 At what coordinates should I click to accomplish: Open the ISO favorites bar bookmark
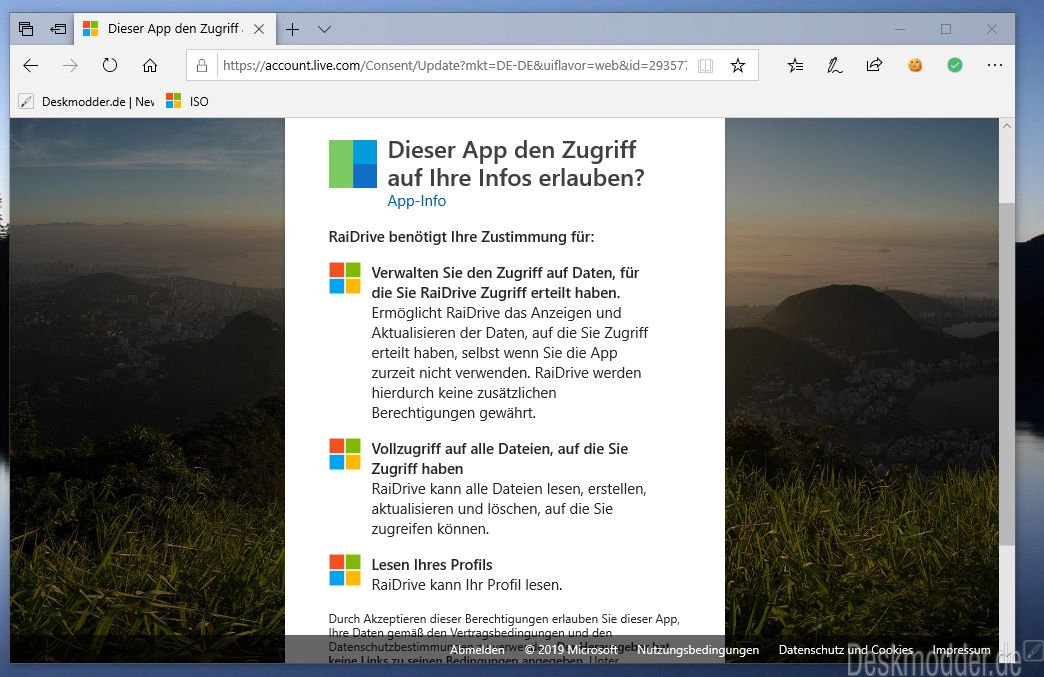click(x=188, y=101)
